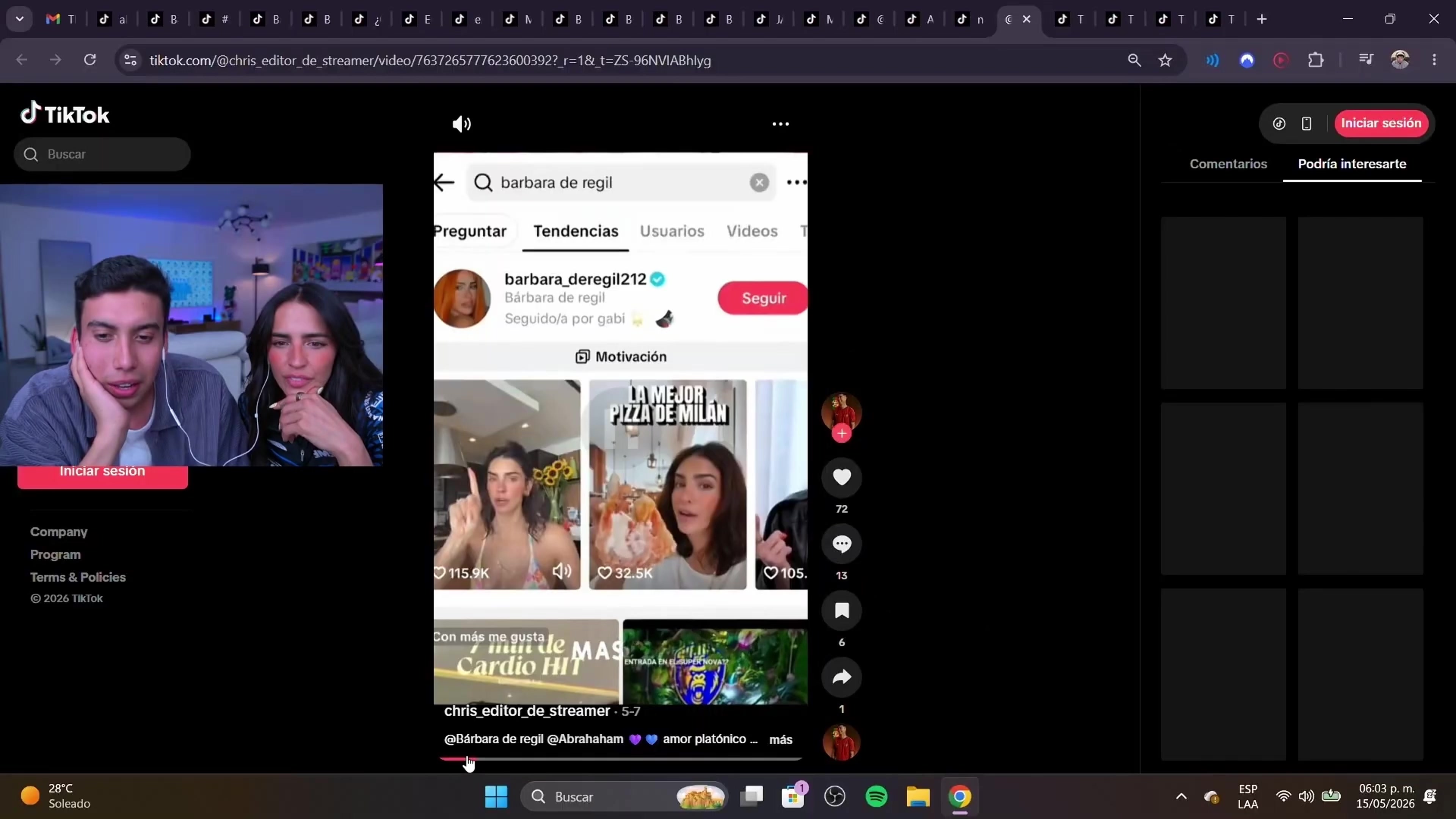The image size is (1456, 819).
Task: Show hidden system tray icons
Action: point(1181,796)
